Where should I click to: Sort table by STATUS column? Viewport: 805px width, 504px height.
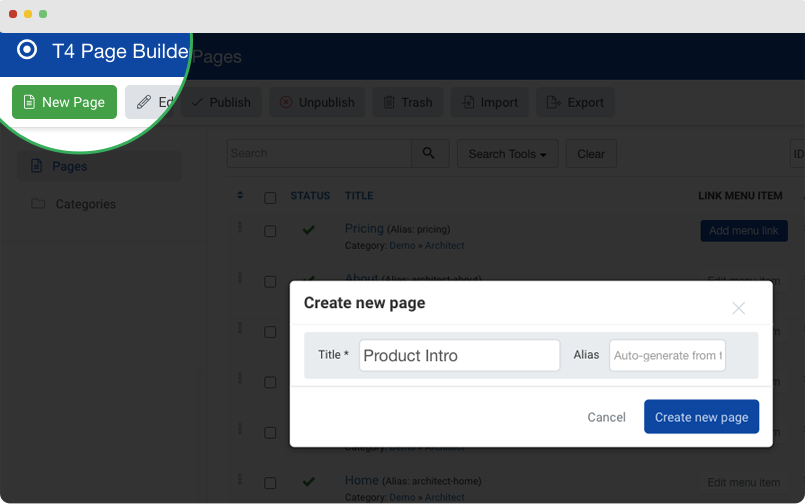click(x=310, y=196)
